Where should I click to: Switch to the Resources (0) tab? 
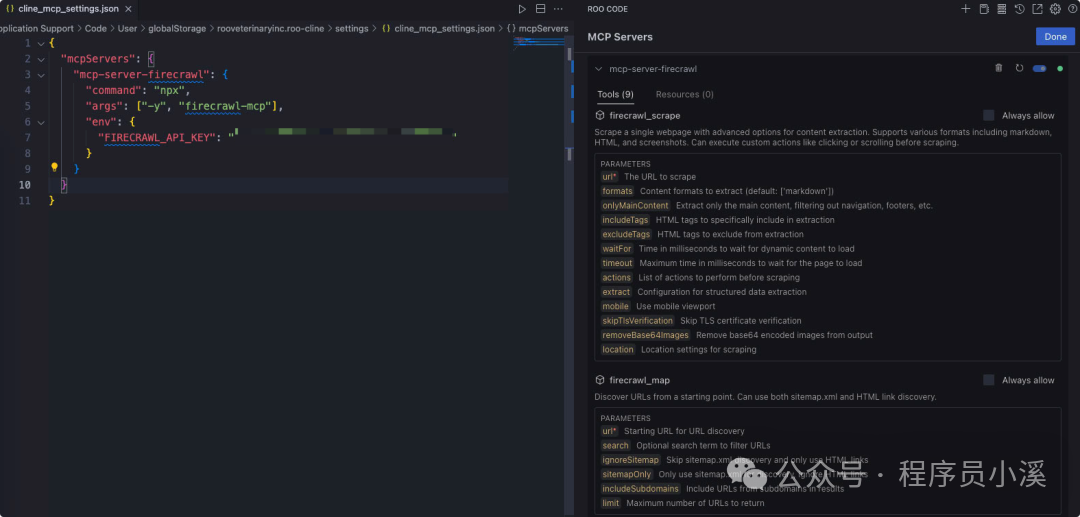pyautogui.click(x=684, y=94)
